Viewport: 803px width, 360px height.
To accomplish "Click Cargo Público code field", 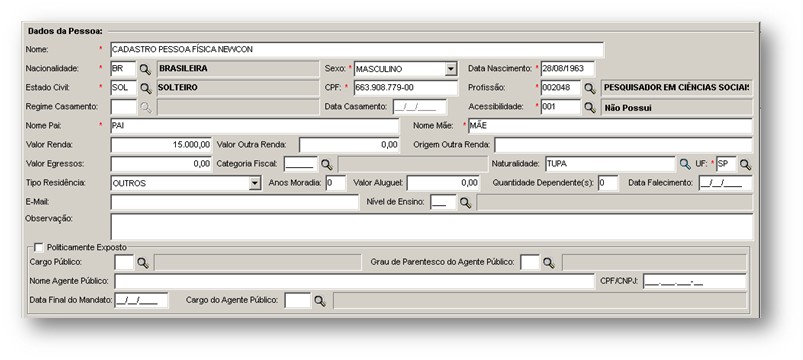I will tap(124, 263).
